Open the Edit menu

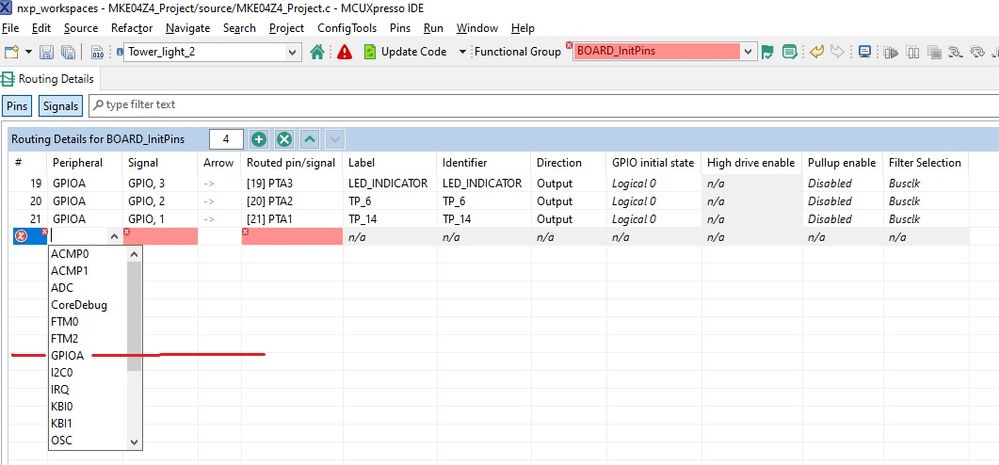click(41, 28)
